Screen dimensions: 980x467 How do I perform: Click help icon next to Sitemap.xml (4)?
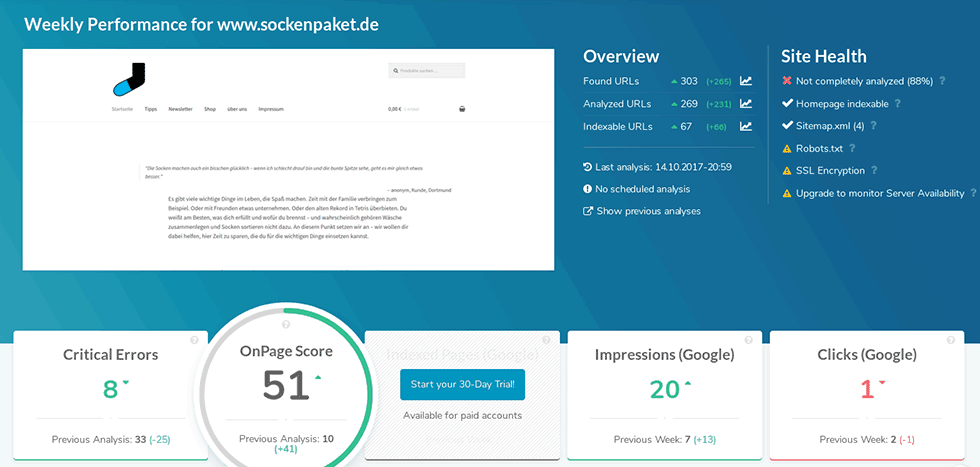pyautogui.click(x=873, y=126)
